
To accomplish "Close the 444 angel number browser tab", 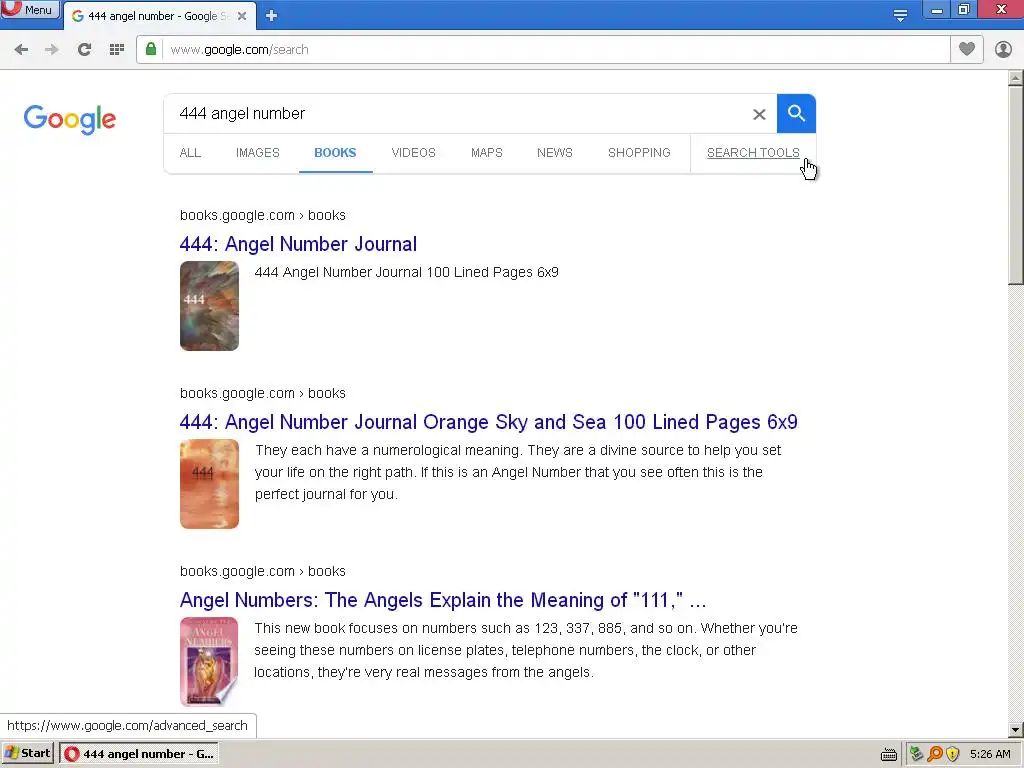I will tap(242, 16).
